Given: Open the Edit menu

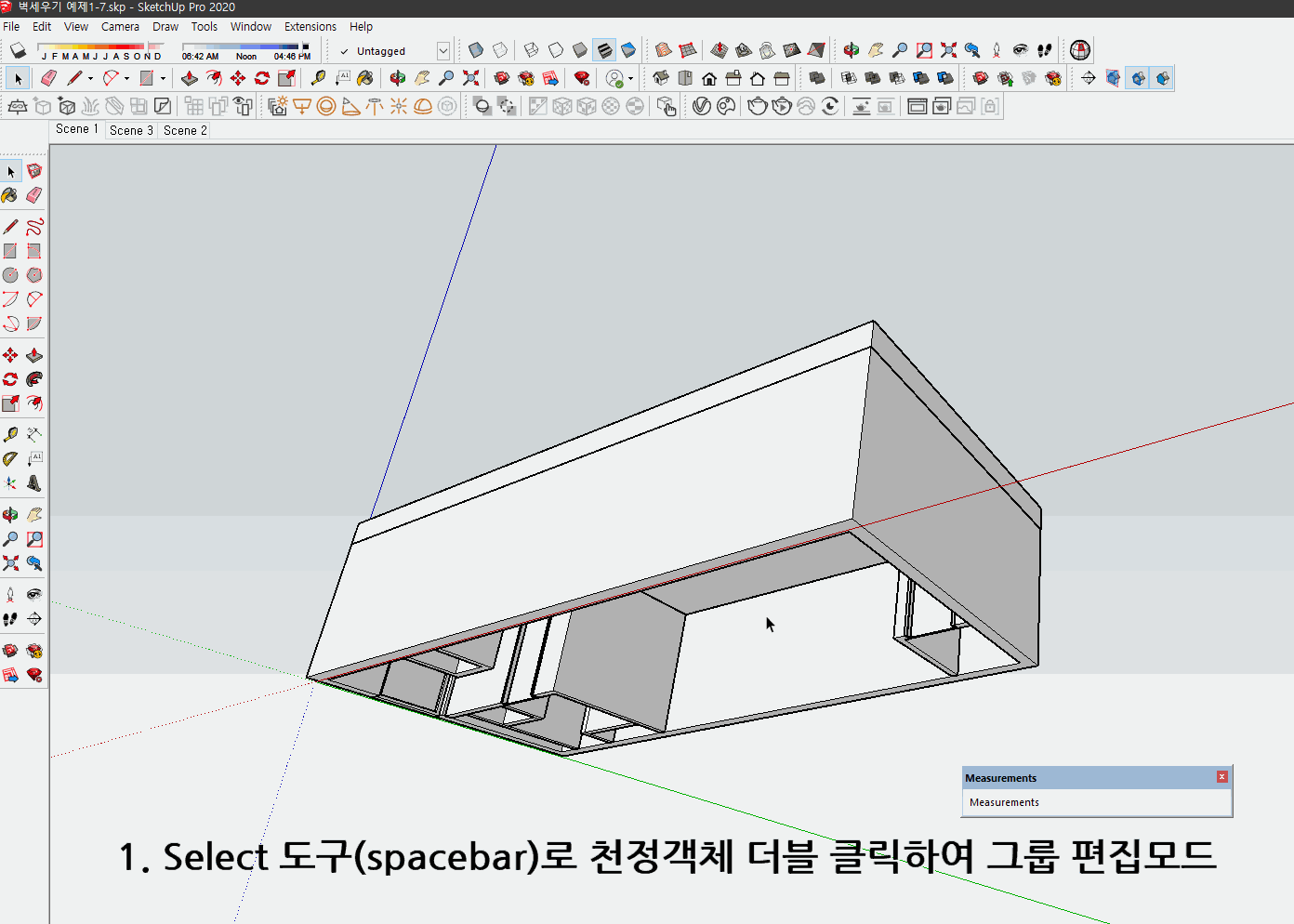Looking at the screenshot, I should click(x=42, y=27).
